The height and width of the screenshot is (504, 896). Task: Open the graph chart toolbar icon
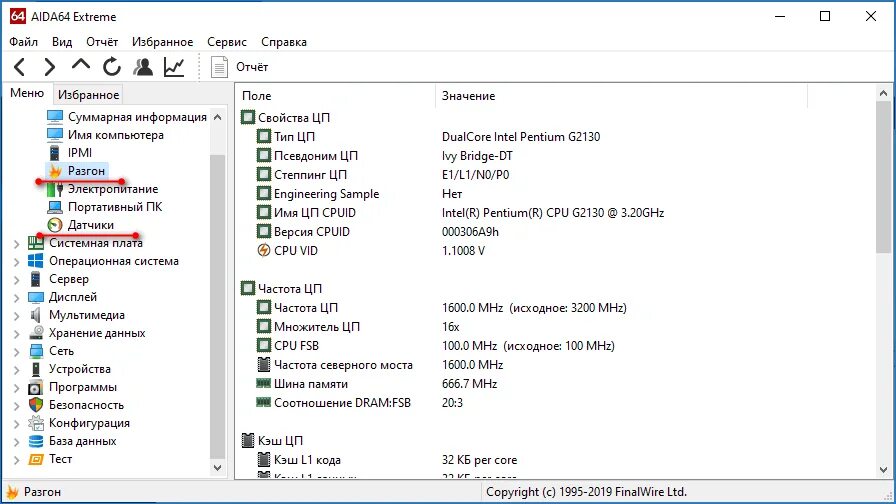coord(174,67)
